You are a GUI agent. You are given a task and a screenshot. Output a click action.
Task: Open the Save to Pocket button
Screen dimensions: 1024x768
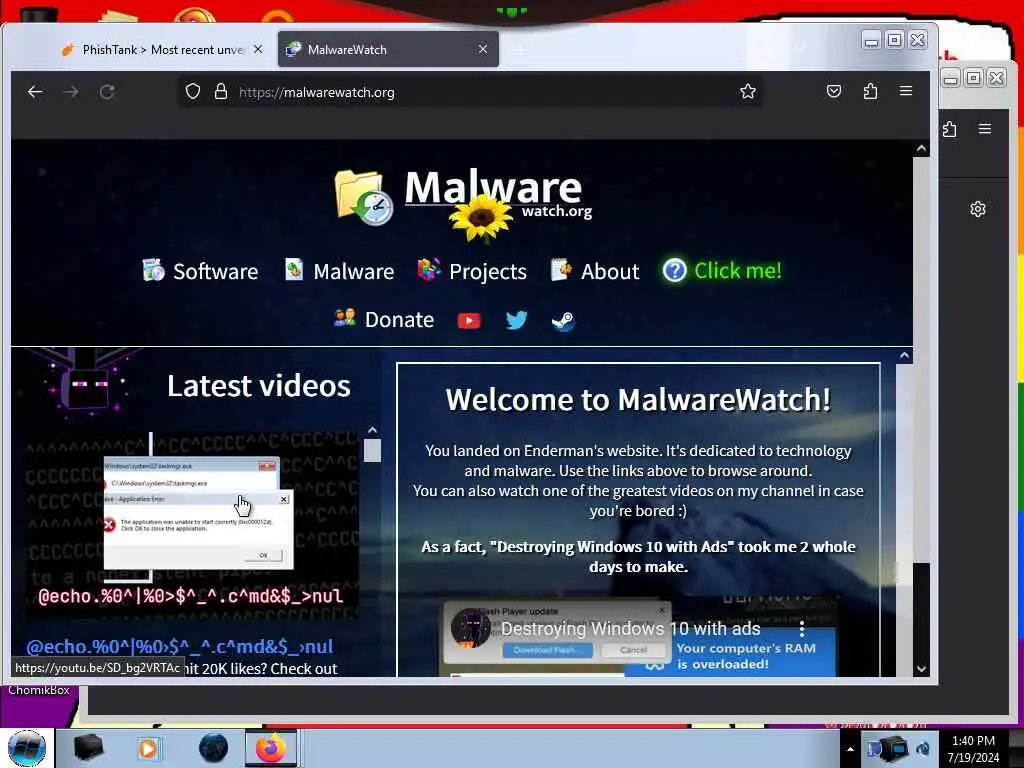tap(834, 91)
